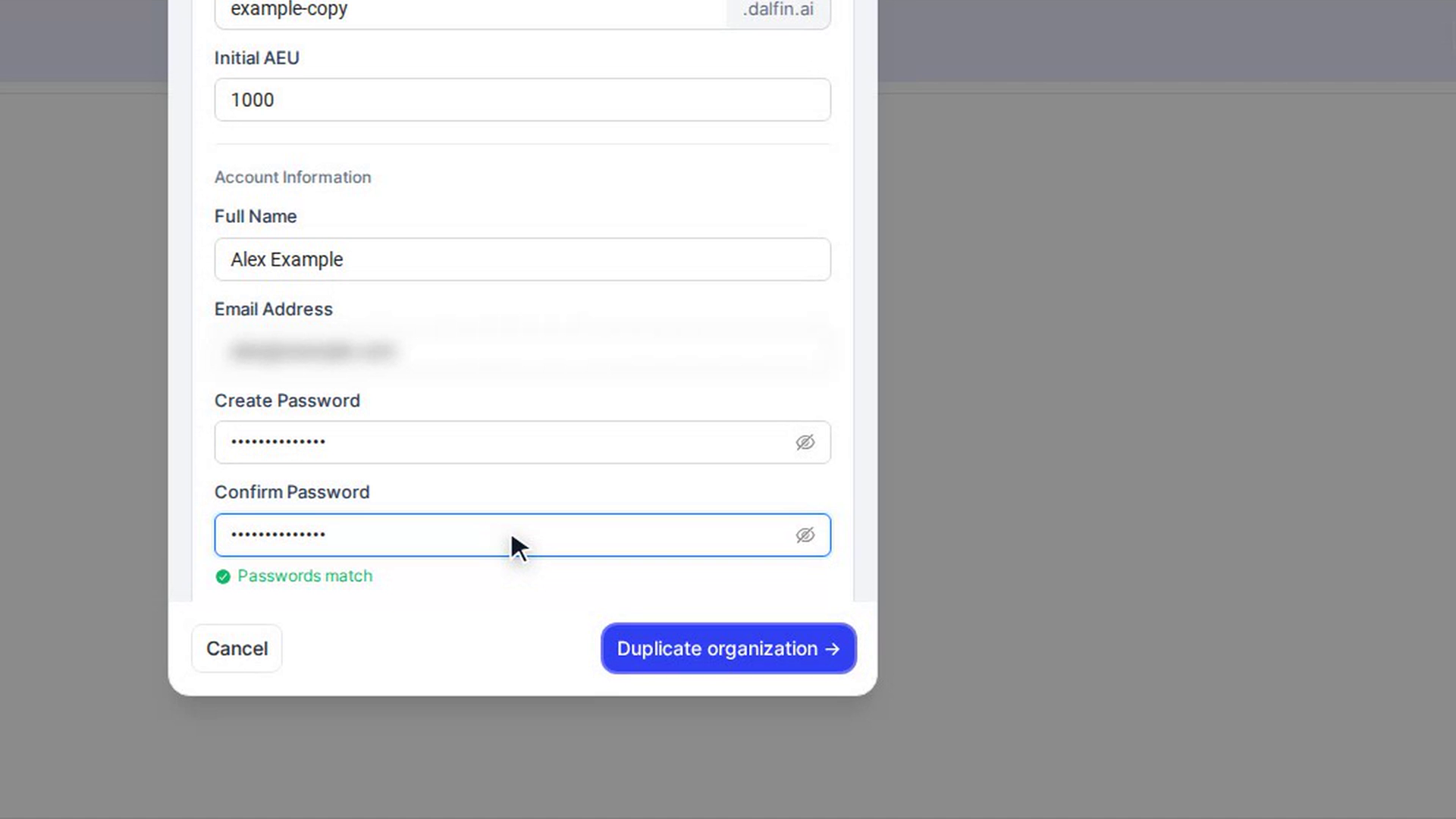1456x819 pixels.
Task: Focus the subdomain field containing example-copy
Action: (470, 11)
